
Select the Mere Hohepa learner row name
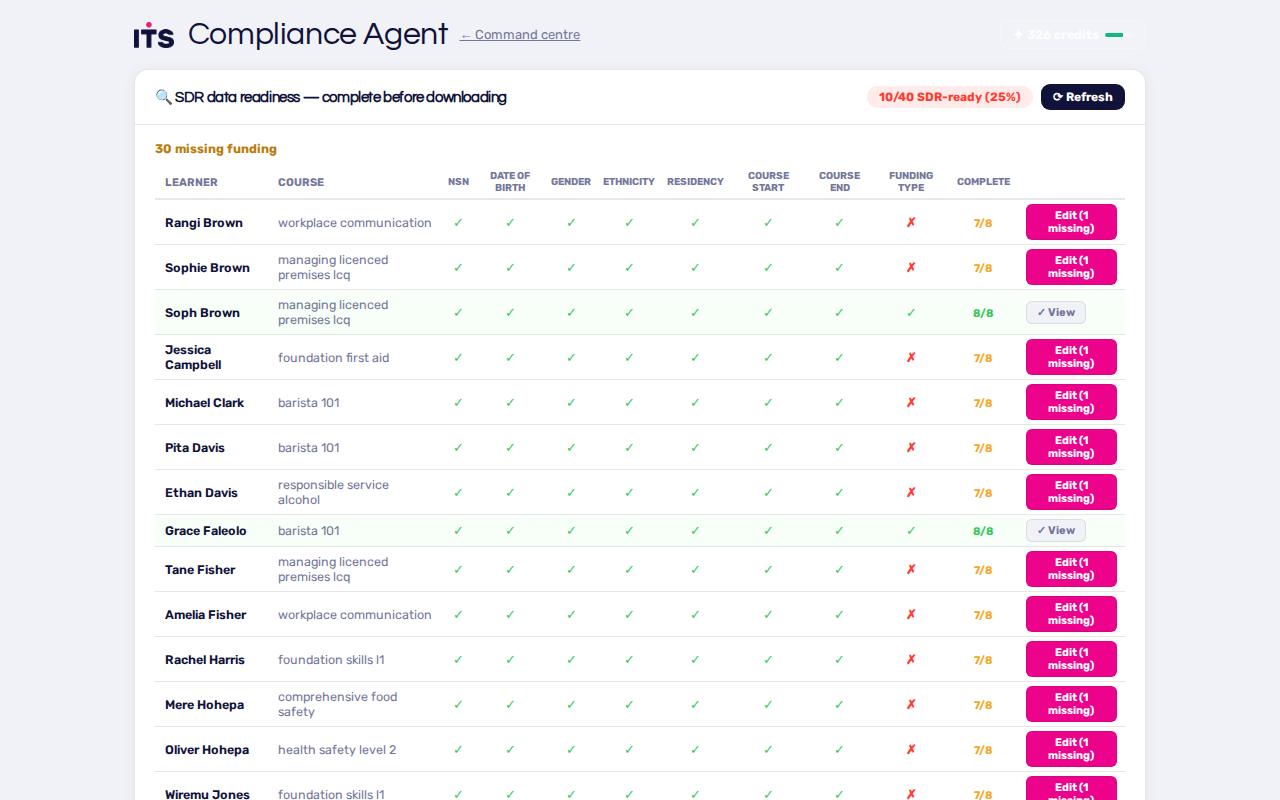pyautogui.click(x=204, y=704)
